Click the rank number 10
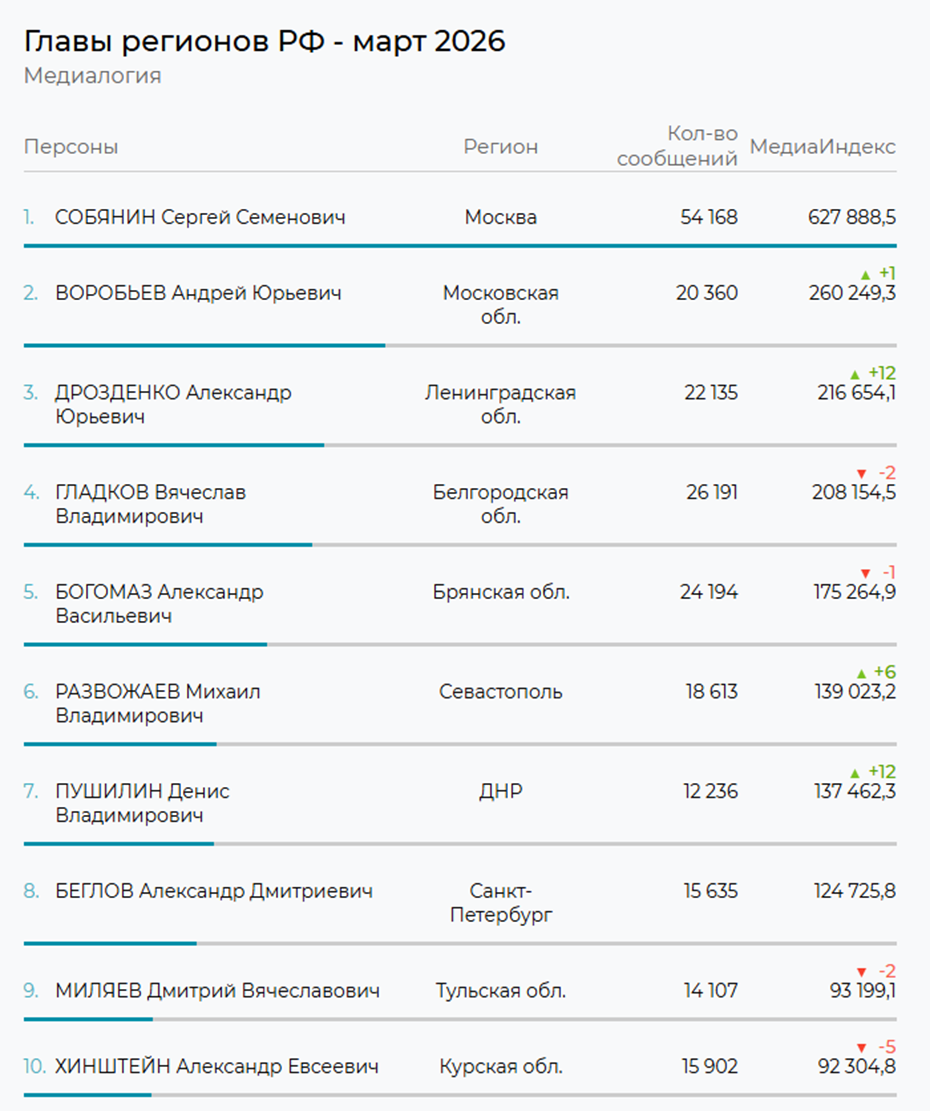Screen dimensions: 930x1111 click(x=35, y=1067)
